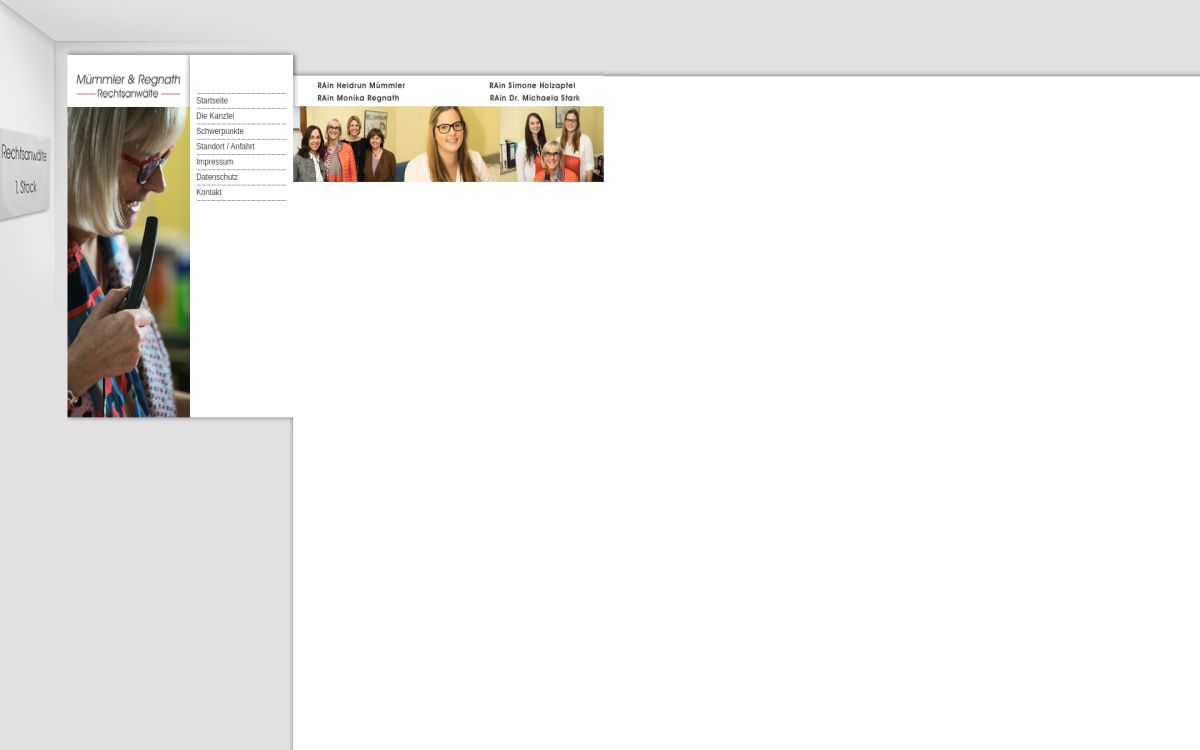This screenshot has height=750, width=1200.
Task: Open the Datenschutz page
Action: tap(217, 177)
